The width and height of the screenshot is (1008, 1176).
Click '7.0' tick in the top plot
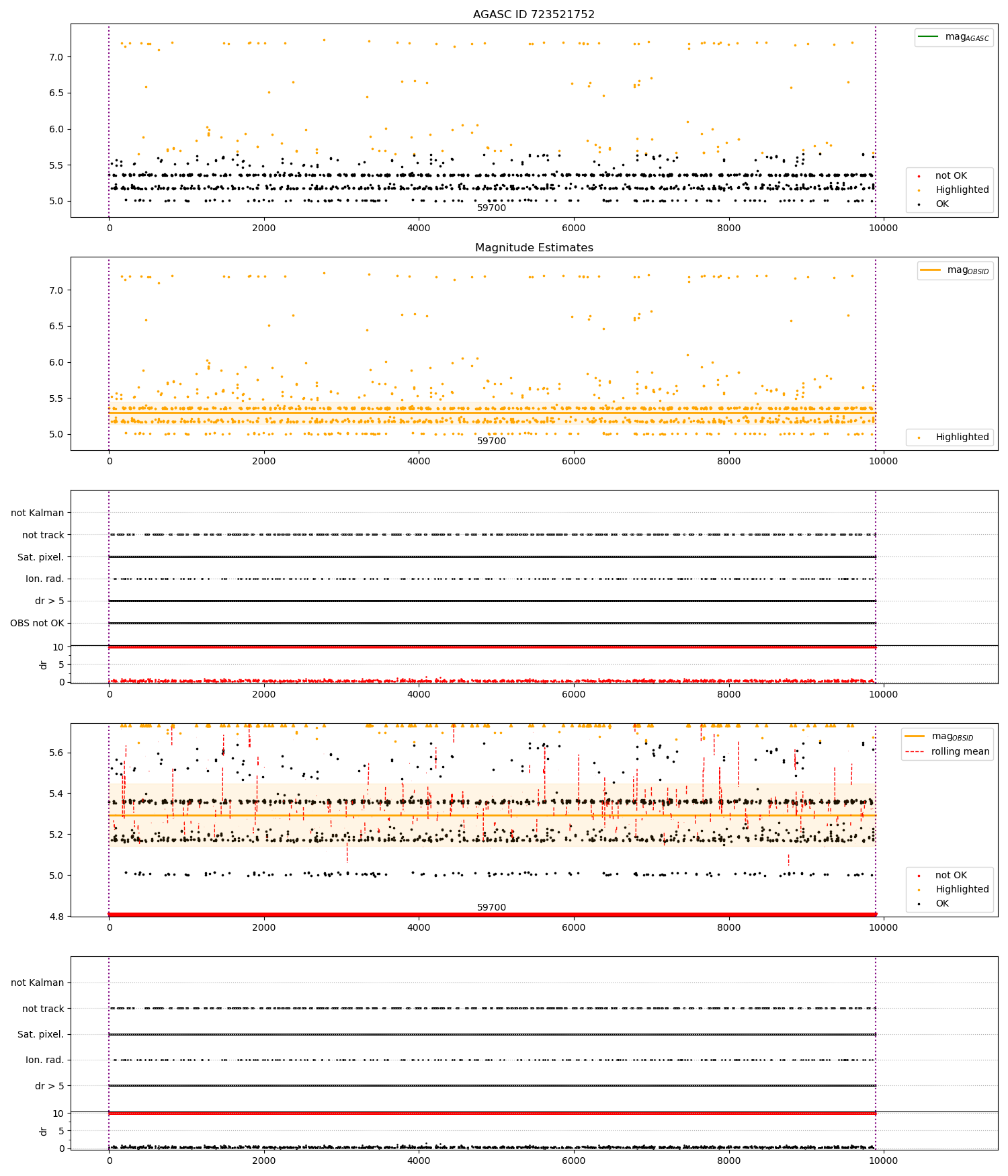pyautogui.click(x=56, y=57)
